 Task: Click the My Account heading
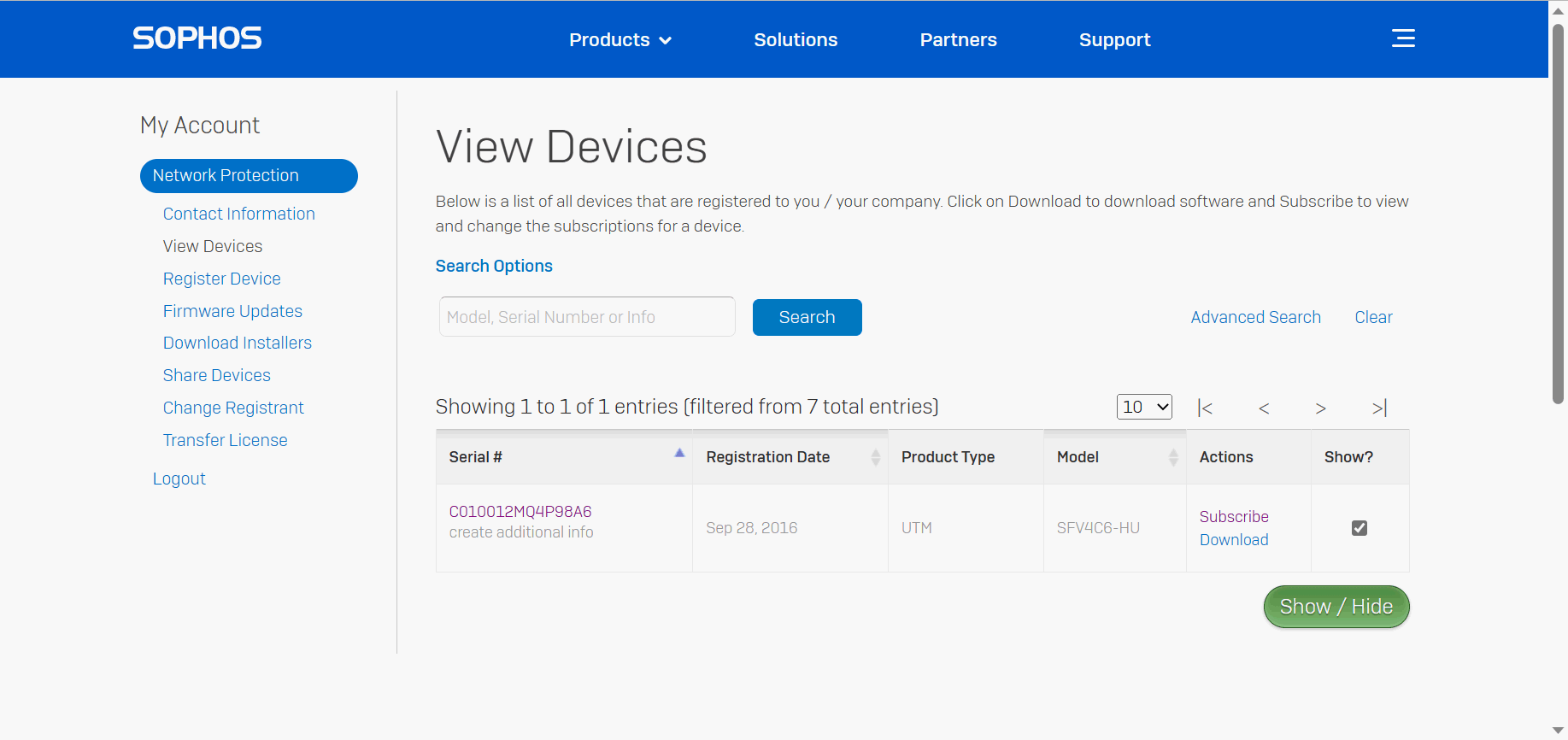click(x=200, y=126)
